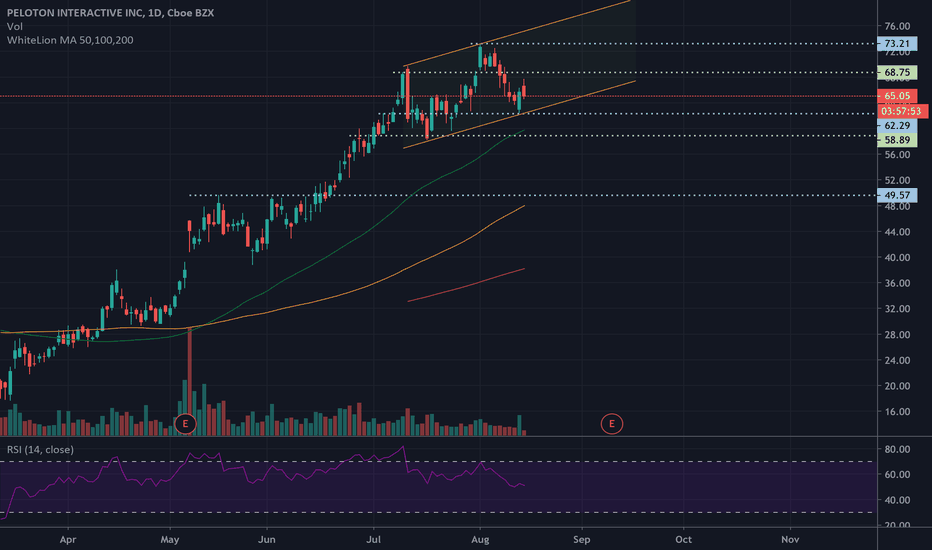Click the 62.29 price level label
Screen dimensions: 932x550
[x=897, y=125]
